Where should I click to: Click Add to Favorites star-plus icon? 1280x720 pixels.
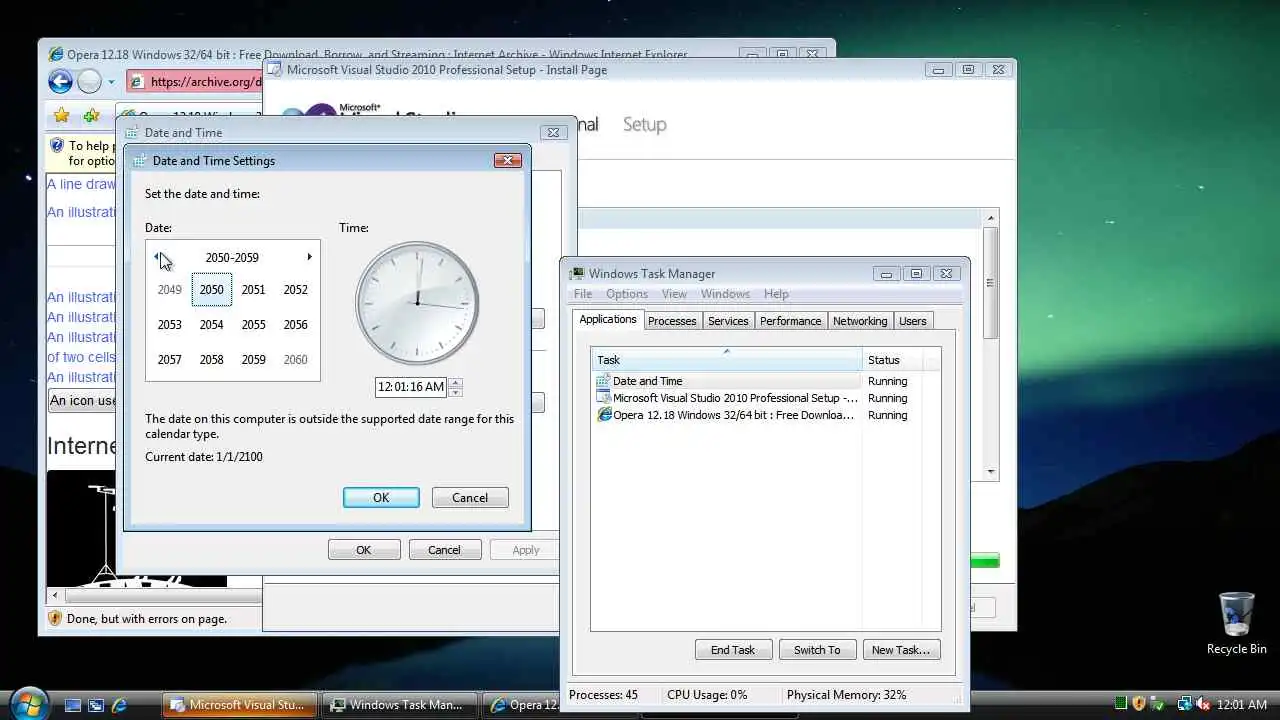click(91, 116)
